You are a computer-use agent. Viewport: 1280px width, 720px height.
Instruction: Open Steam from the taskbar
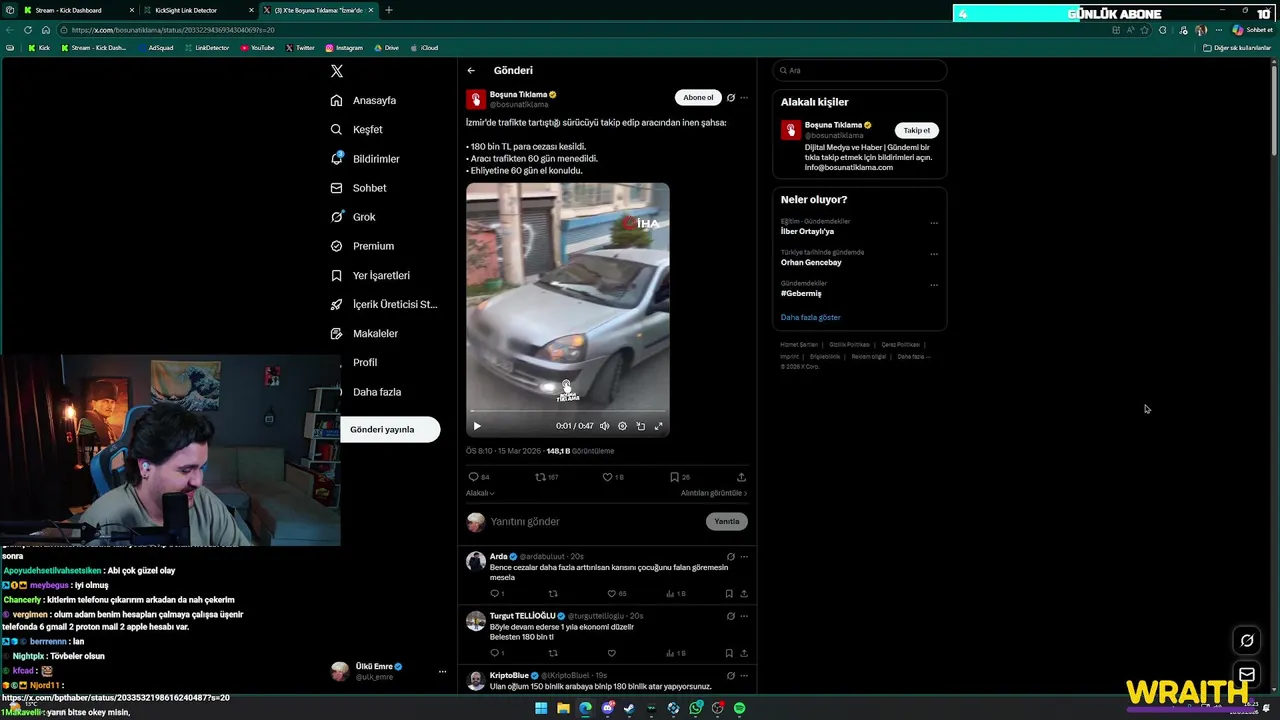click(x=629, y=708)
